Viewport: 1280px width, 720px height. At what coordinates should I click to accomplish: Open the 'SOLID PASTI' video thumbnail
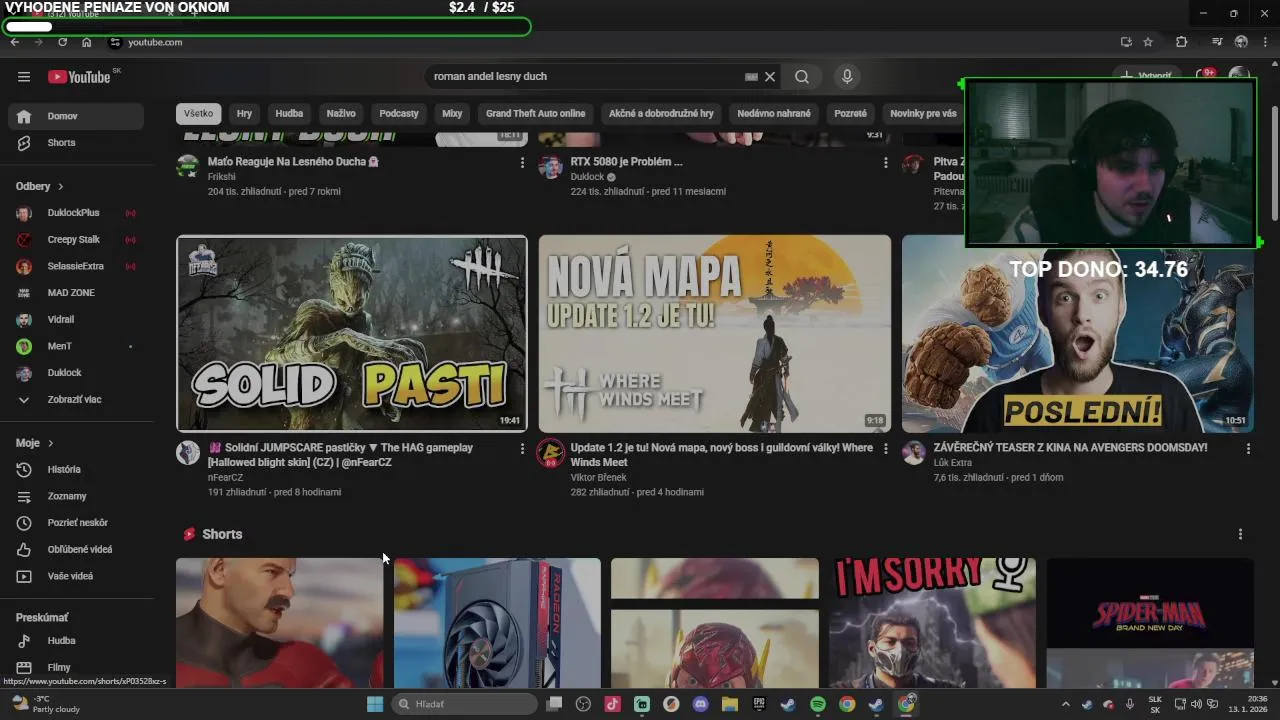click(352, 333)
